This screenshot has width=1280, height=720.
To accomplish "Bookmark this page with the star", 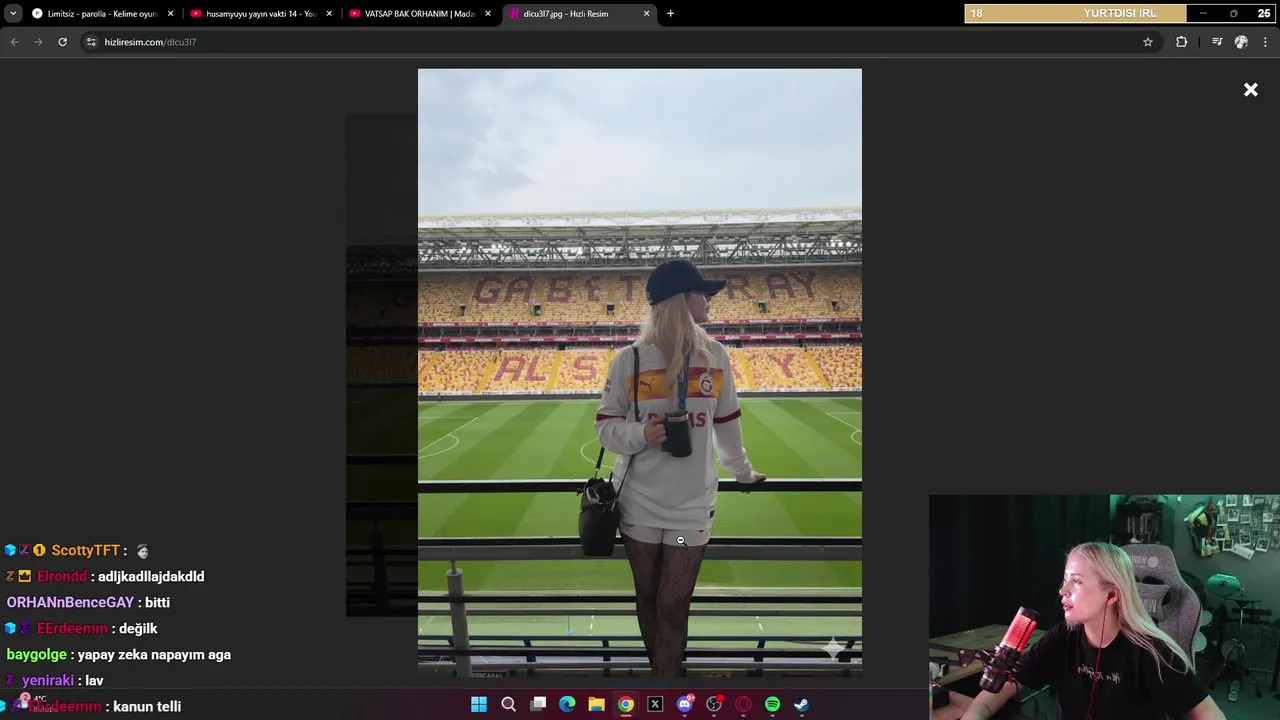I will click(x=1147, y=42).
